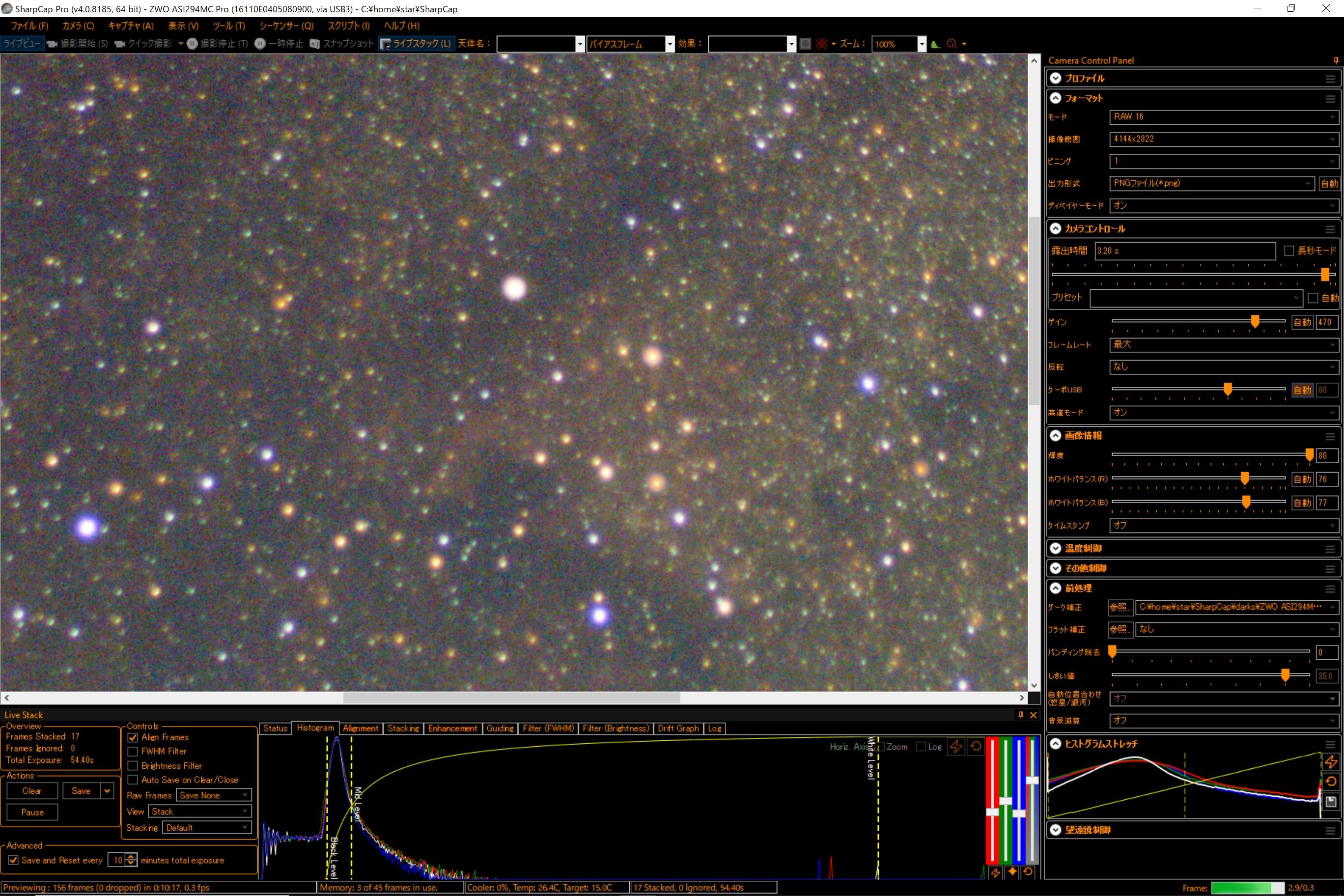Click the histogram auto-stretch lightning icon

[x=955, y=746]
